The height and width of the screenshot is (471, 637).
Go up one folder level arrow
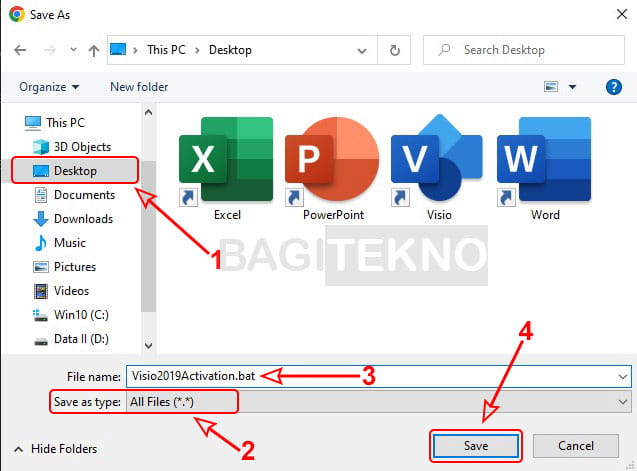coord(94,50)
